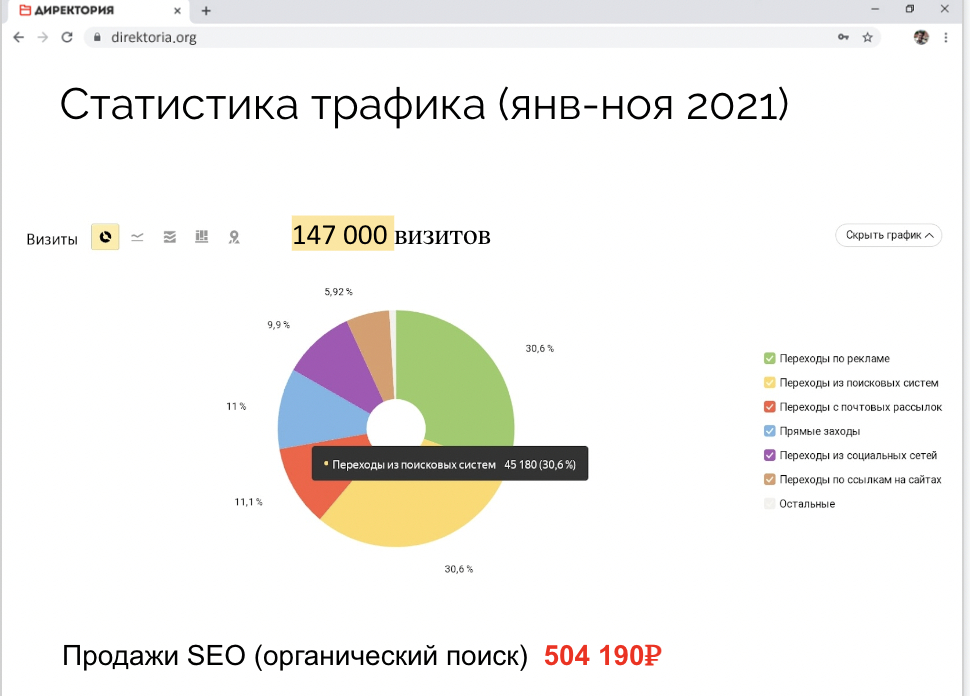Uncheck Переходы по рекламе
The image size is (970, 696).
tap(770, 358)
